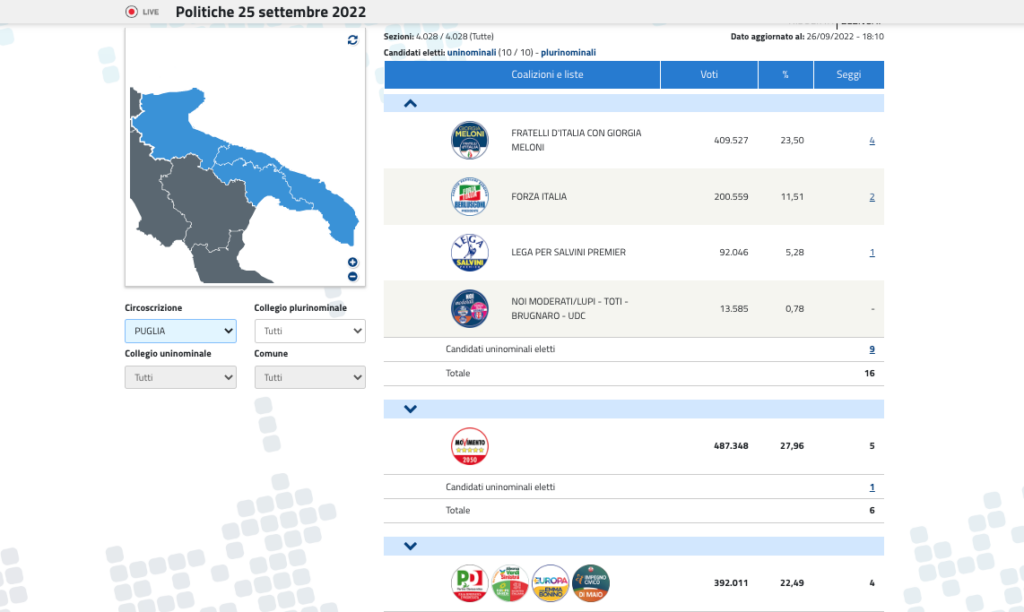The height and width of the screenshot is (612, 1024).
Task: Click the Dato aggiornato al timestamp
Action: coord(807,37)
